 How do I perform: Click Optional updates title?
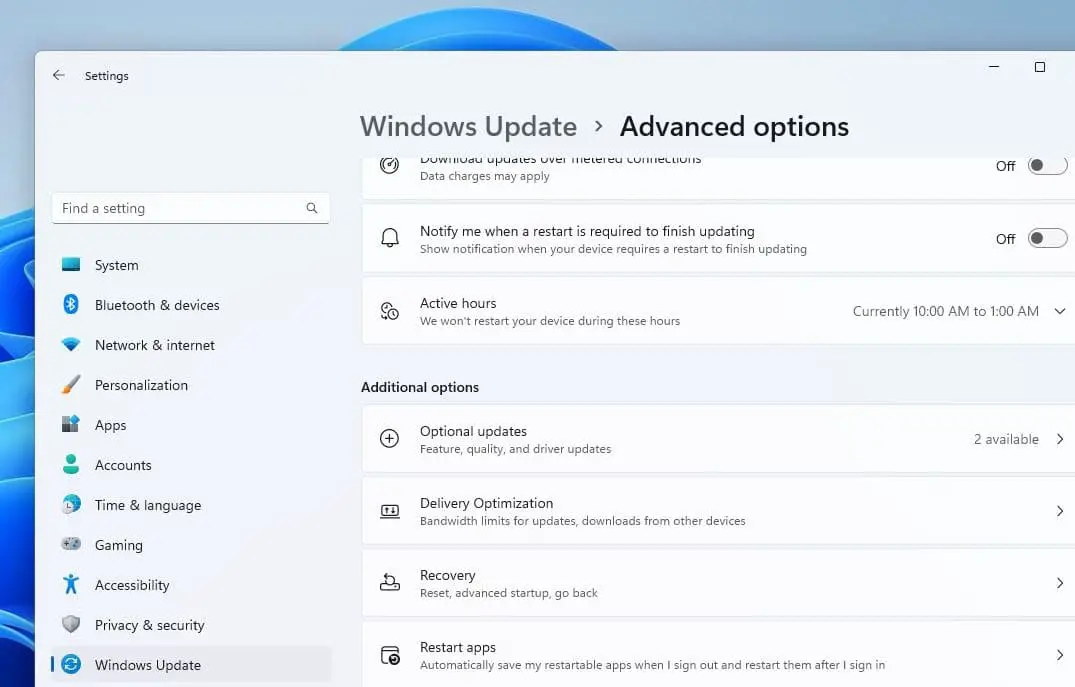coord(473,431)
